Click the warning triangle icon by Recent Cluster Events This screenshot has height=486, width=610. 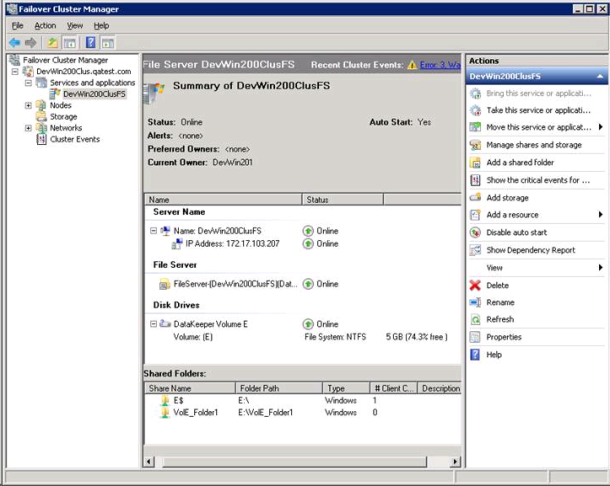412,65
